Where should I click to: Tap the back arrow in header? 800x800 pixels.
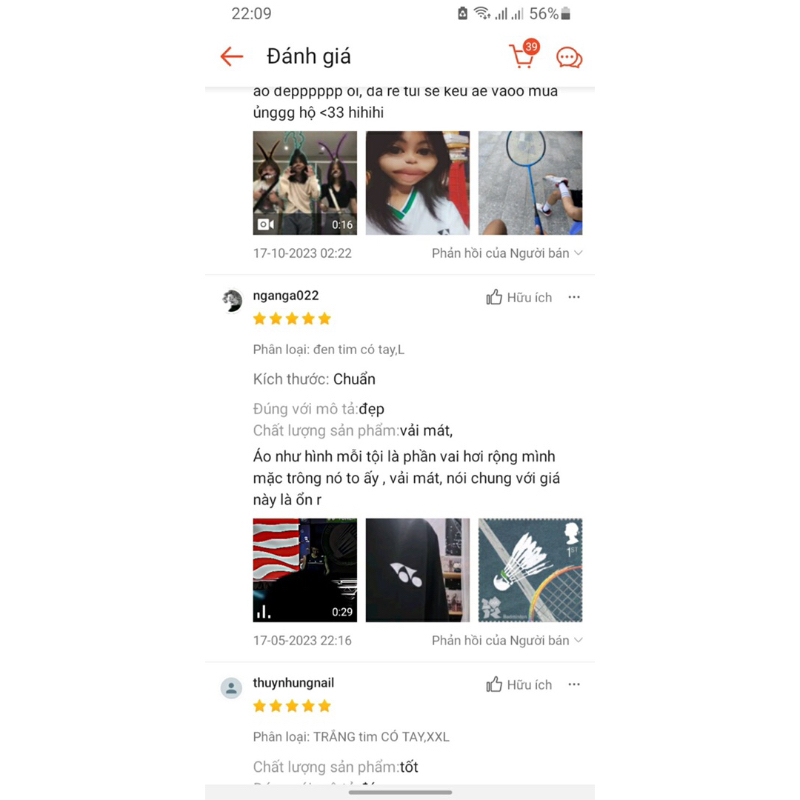(x=232, y=57)
